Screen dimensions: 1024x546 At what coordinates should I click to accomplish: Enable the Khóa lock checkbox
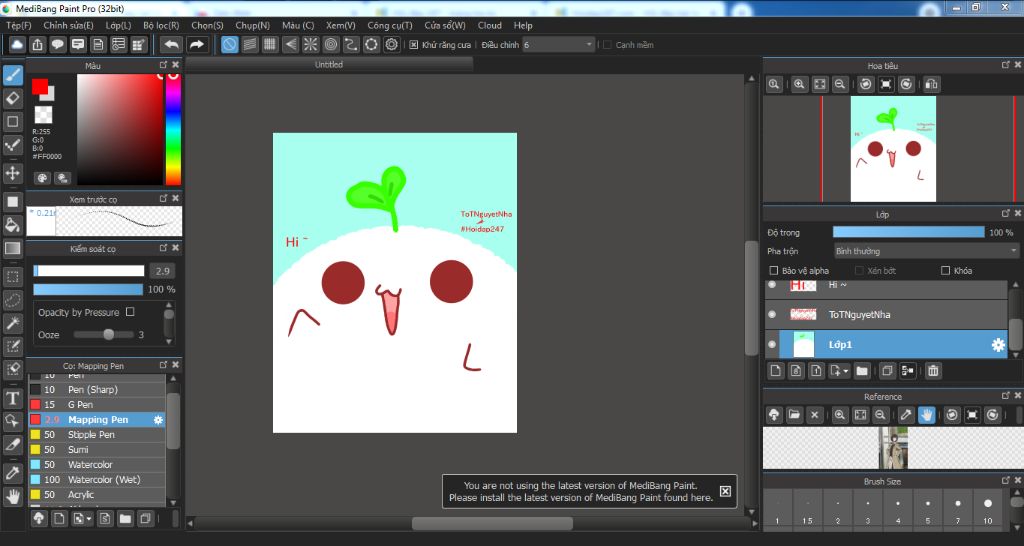coord(945,270)
